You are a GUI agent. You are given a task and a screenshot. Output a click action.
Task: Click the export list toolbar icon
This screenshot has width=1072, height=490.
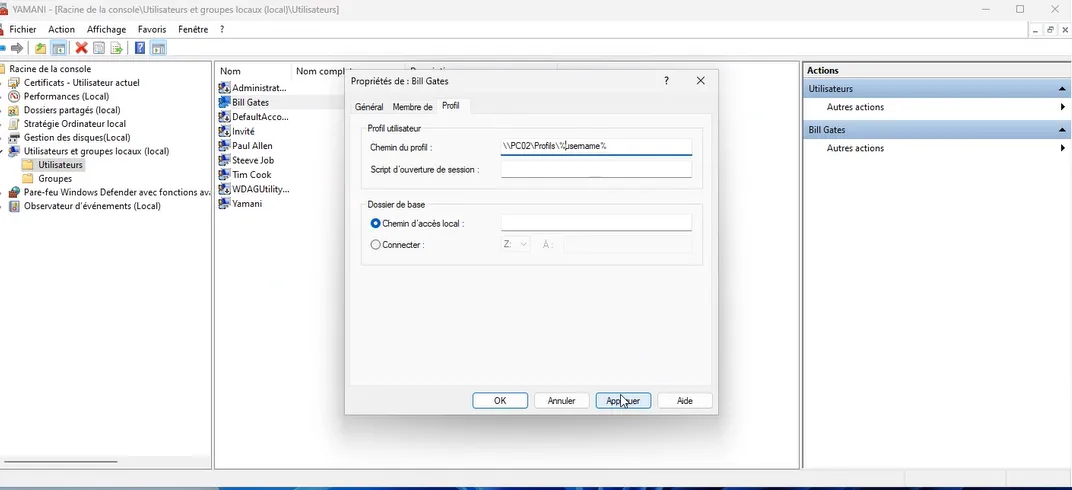(117, 48)
